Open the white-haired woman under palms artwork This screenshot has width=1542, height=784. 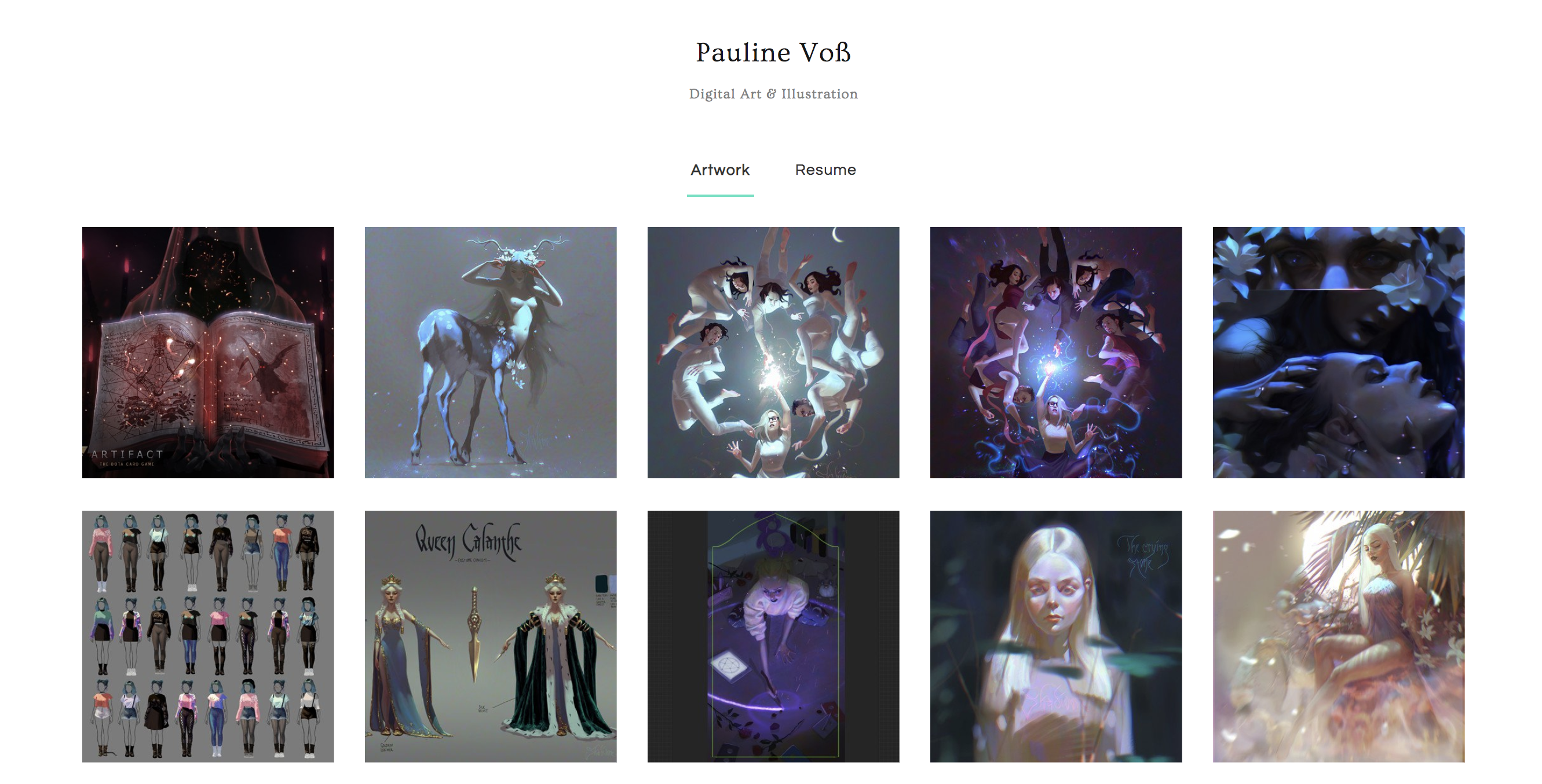(x=1339, y=636)
